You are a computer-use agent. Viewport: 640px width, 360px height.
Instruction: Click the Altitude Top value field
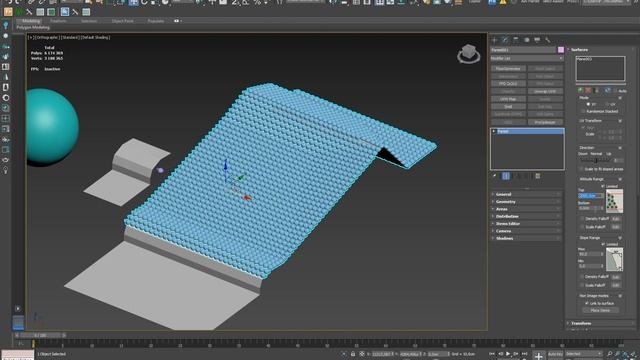click(591, 196)
